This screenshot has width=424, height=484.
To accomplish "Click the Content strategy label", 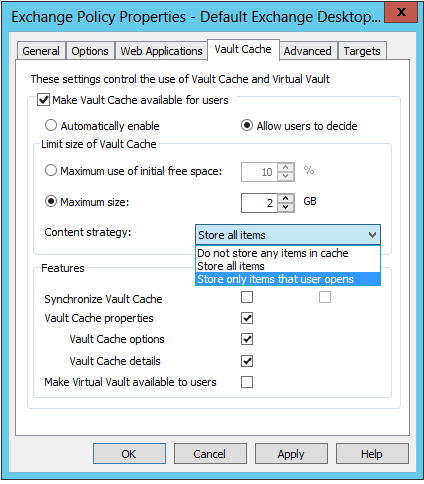I will [88, 232].
